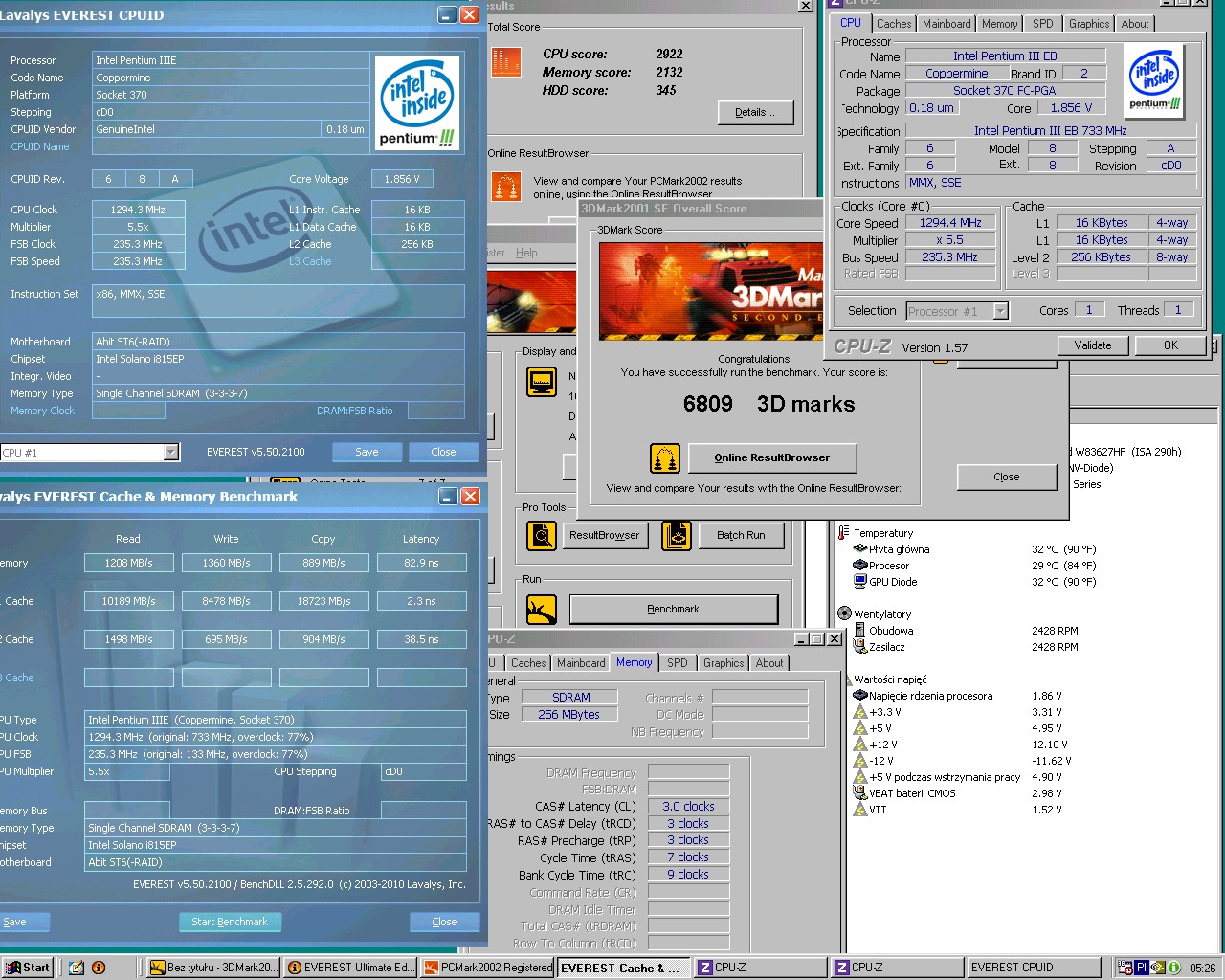Click Validate in CPU-Z
This screenshot has width=1225, height=980.
1093,345
